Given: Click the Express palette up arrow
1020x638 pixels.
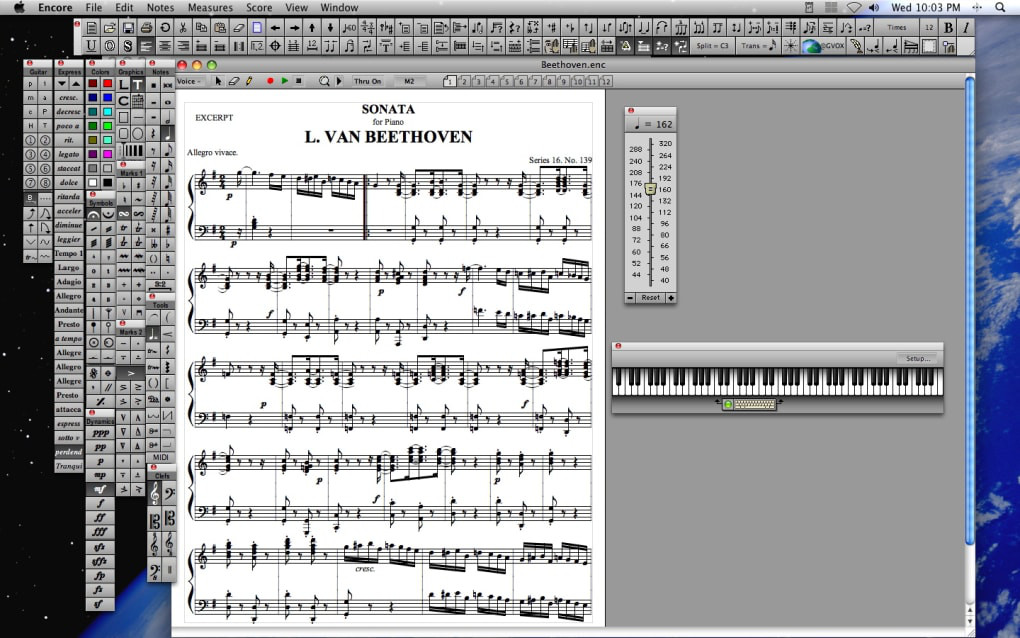Looking at the screenshot, I should pos(75,84).
